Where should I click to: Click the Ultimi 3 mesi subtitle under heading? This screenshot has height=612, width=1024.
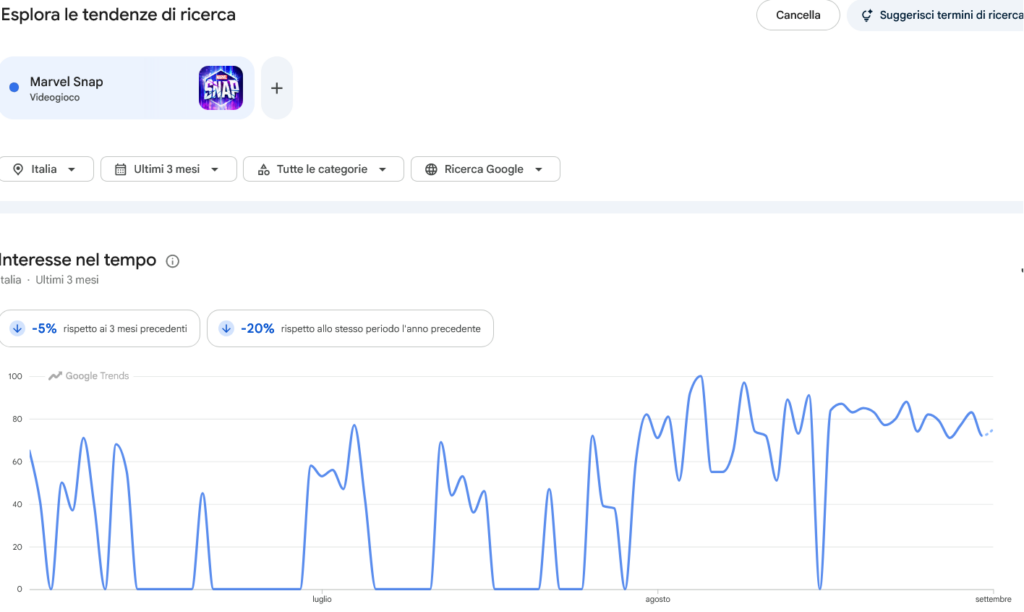(x=67, y=280)
